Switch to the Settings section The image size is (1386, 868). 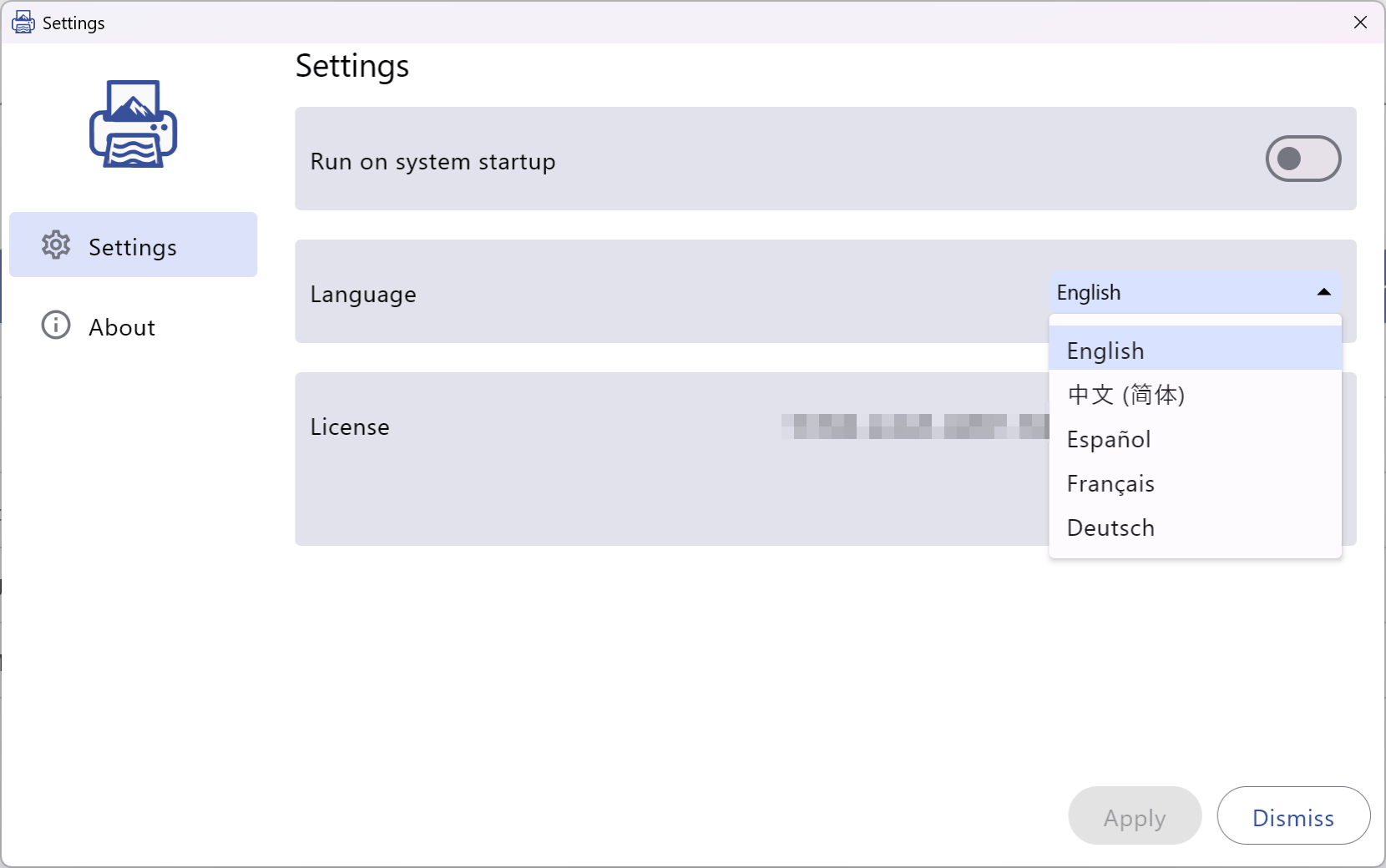click(x=133, y=245)
